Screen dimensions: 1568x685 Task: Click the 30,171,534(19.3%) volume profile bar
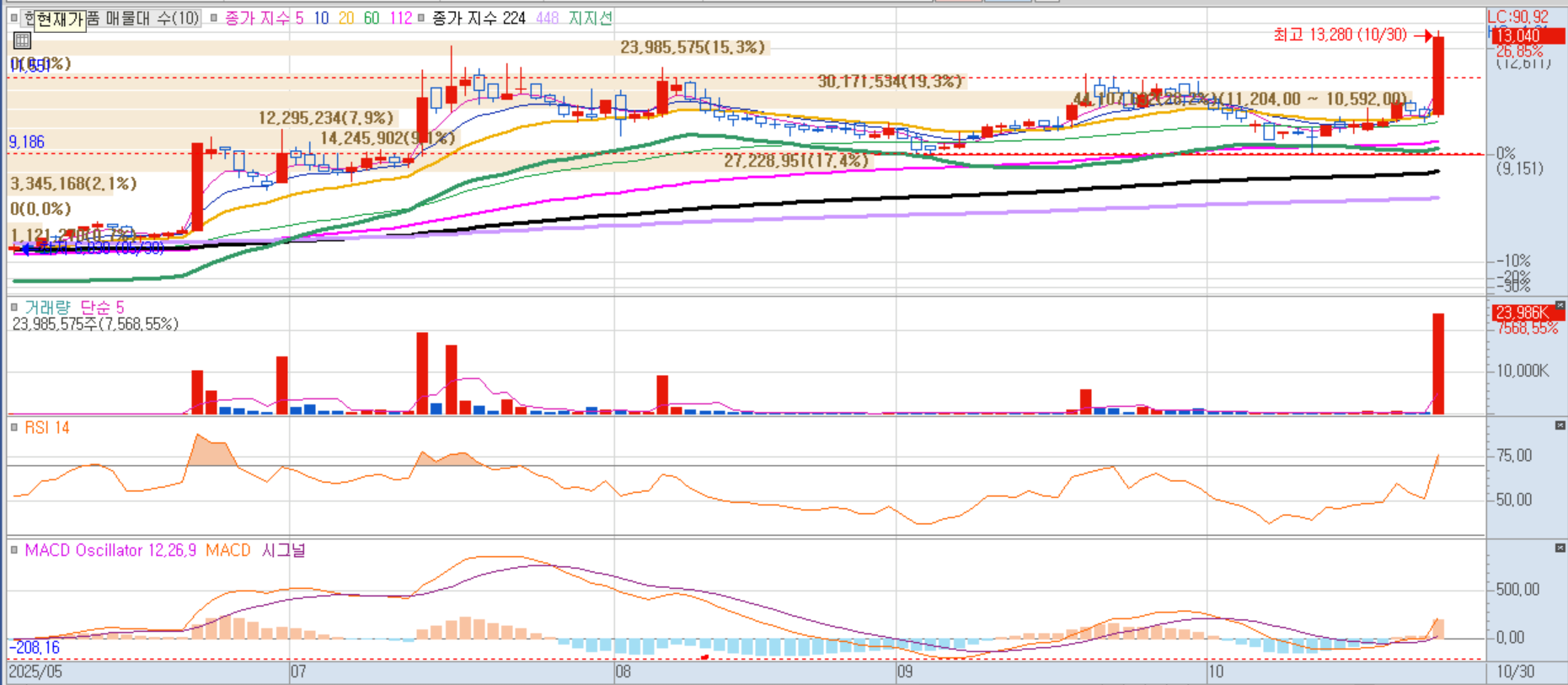[x=485, y=81]
